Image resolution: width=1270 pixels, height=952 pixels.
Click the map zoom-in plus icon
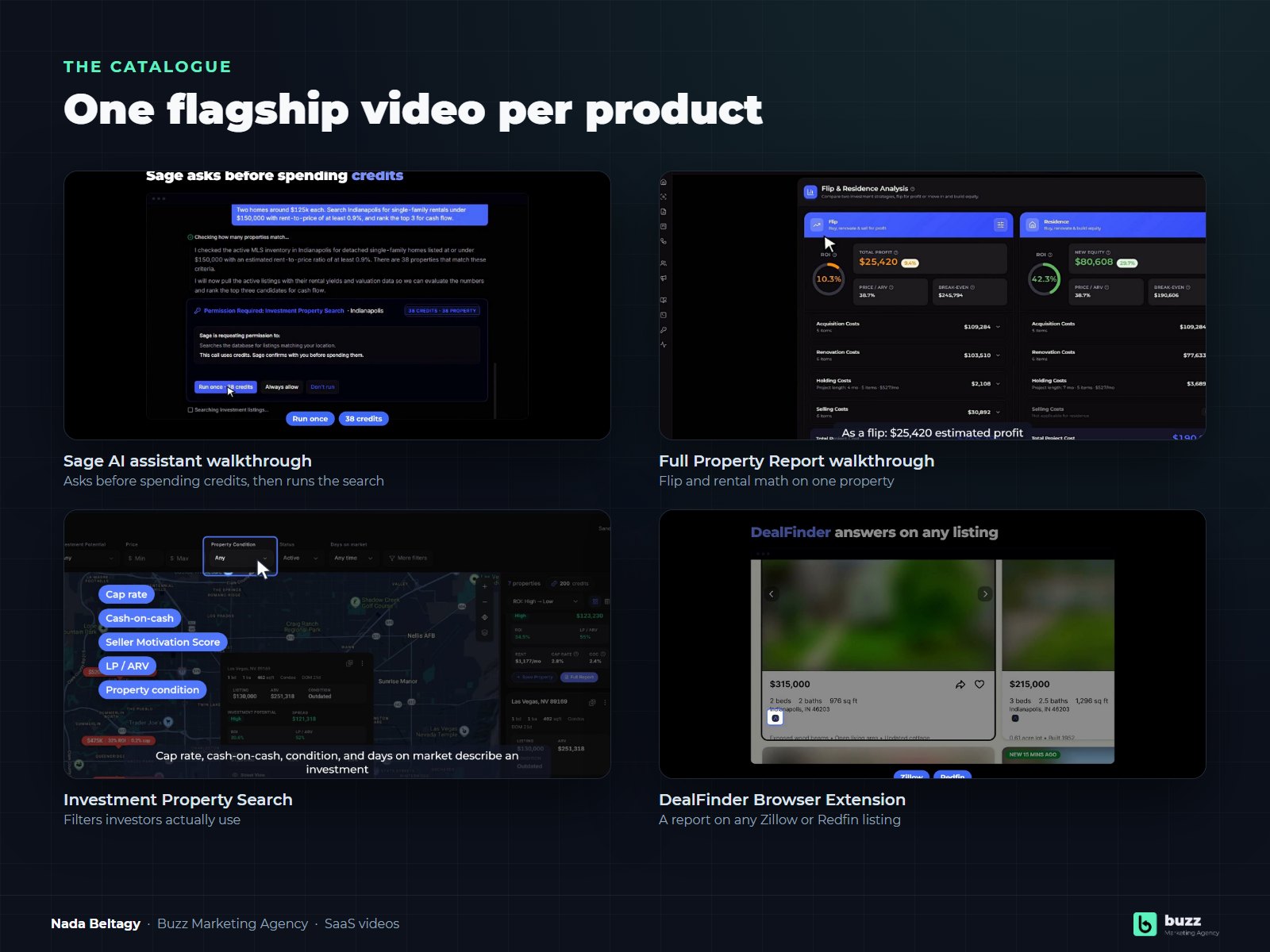point(484,586)
